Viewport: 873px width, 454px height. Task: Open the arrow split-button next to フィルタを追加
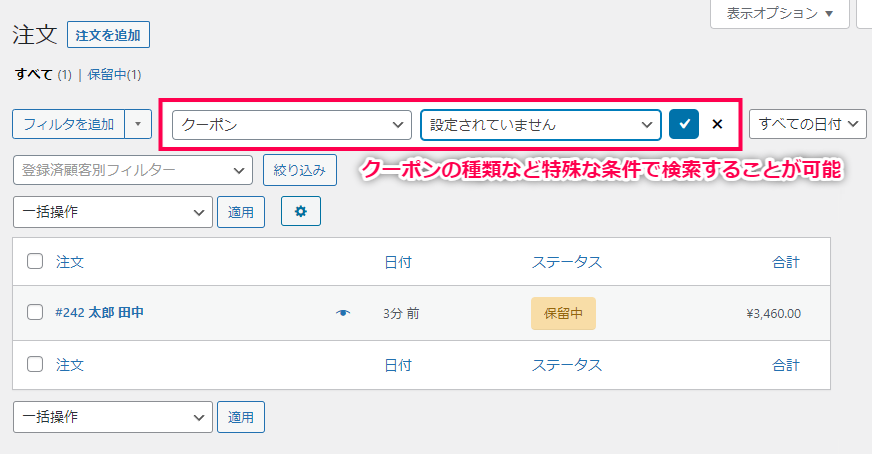pos(138,124)
